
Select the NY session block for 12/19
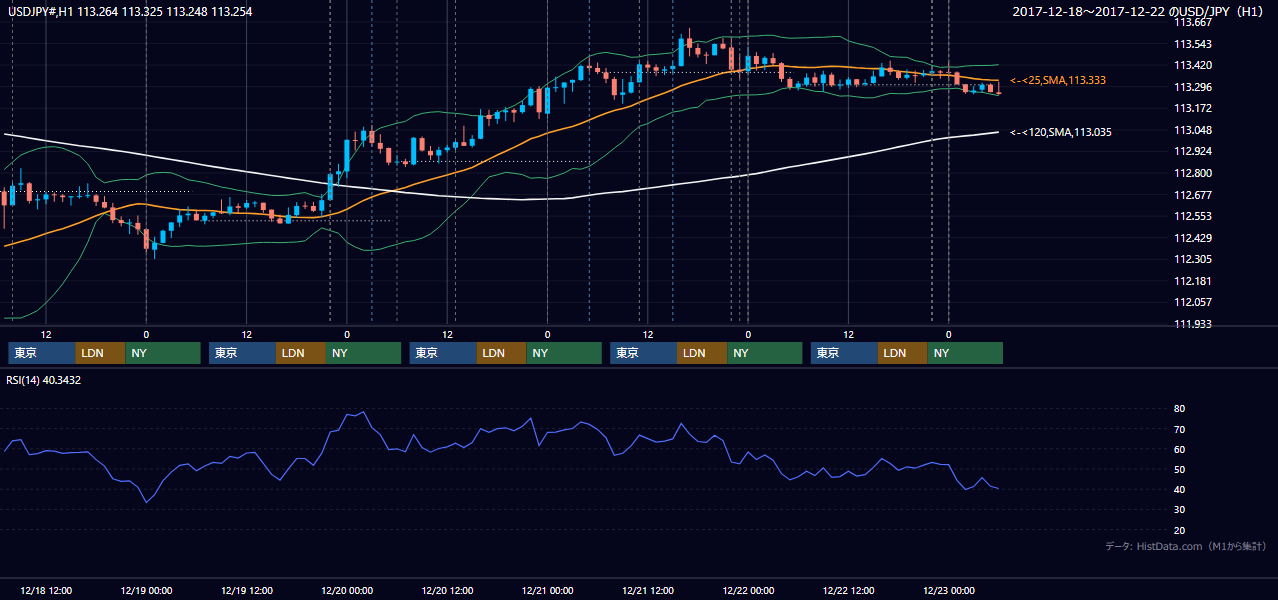click(x=364, y=353)
